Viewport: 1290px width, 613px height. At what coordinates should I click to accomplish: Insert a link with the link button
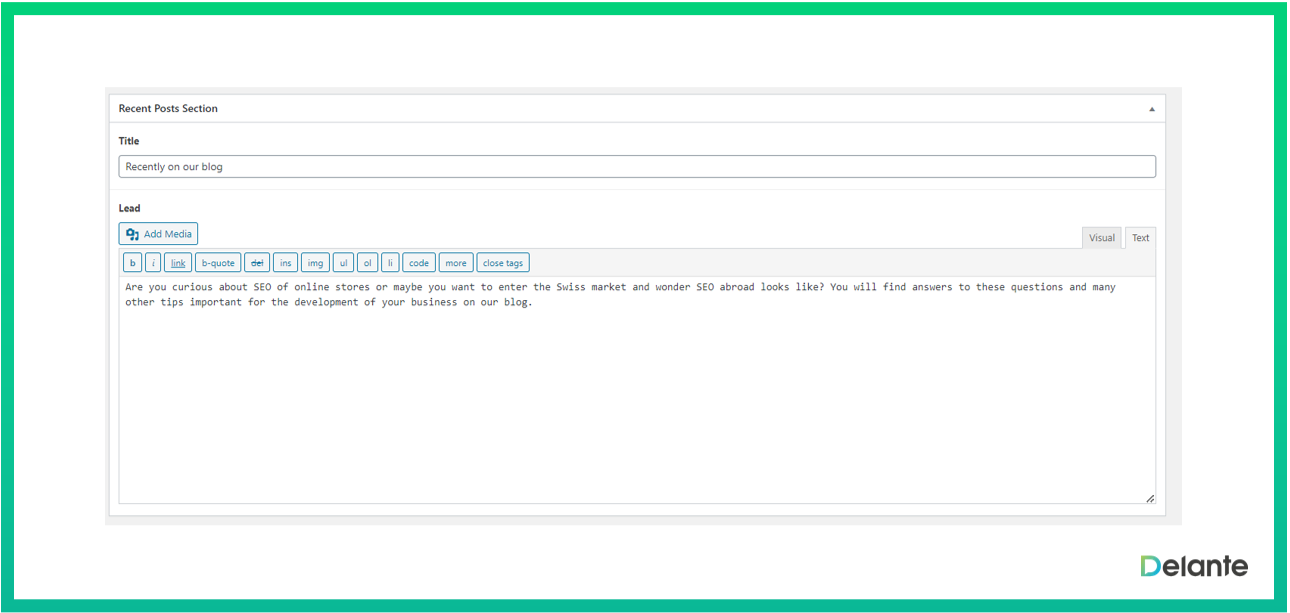tap(178, 263)
